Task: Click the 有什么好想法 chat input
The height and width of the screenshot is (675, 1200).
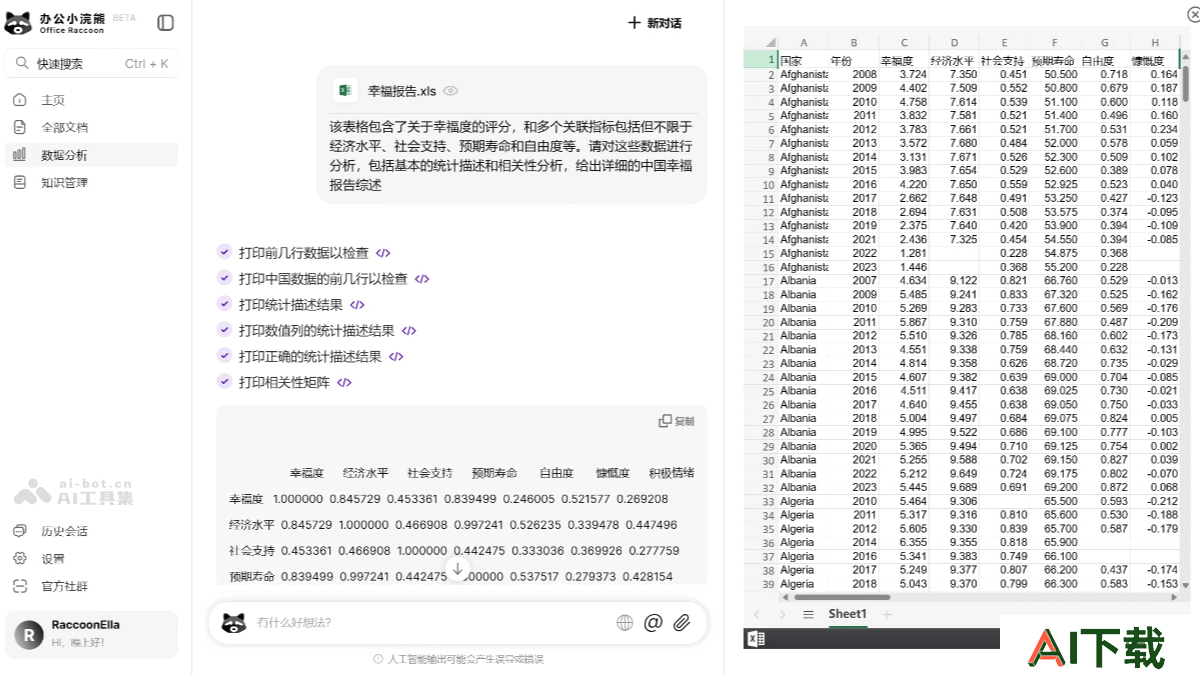Action: tap(430, 623)
